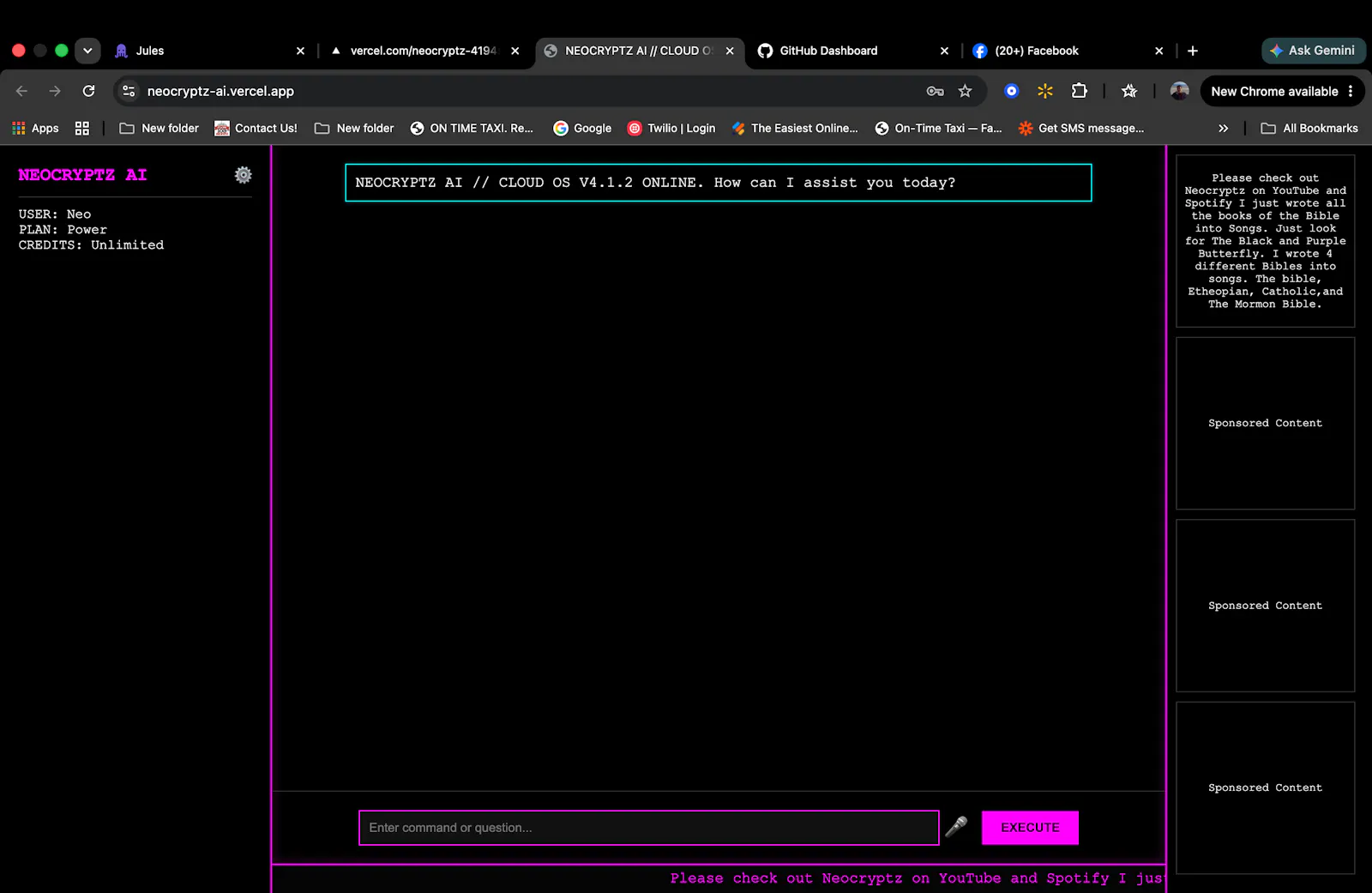Go back to the previous page

(x=22, y=91)
